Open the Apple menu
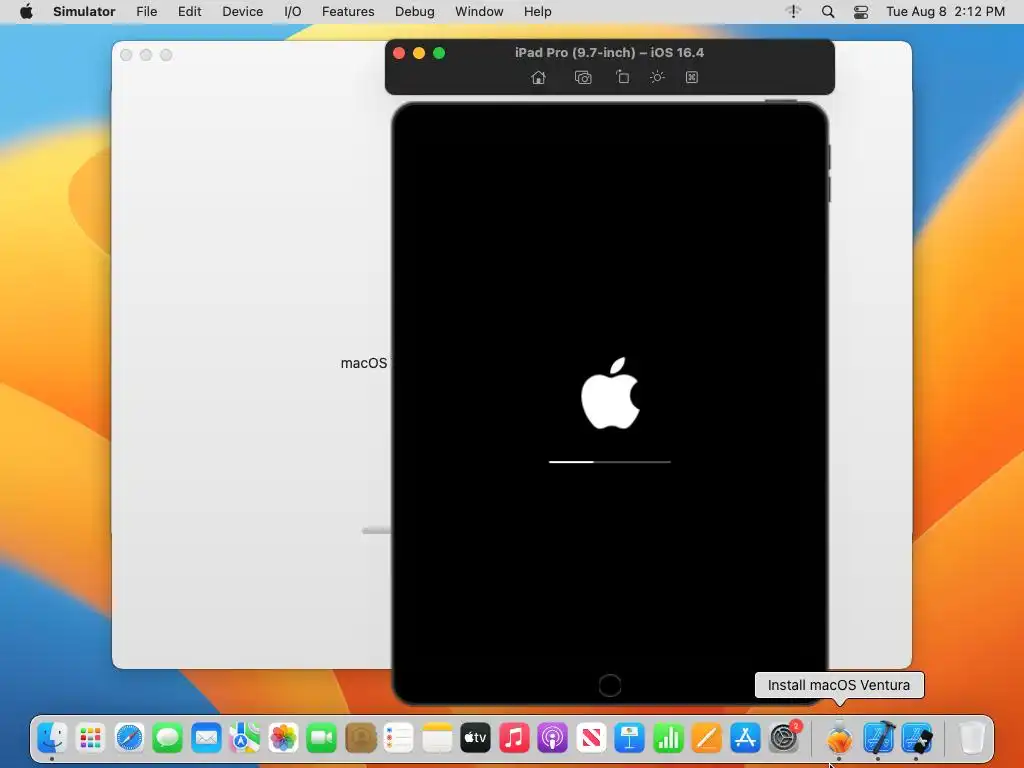The height and width of the screenshot is (768, 1024). pos(26,12)
